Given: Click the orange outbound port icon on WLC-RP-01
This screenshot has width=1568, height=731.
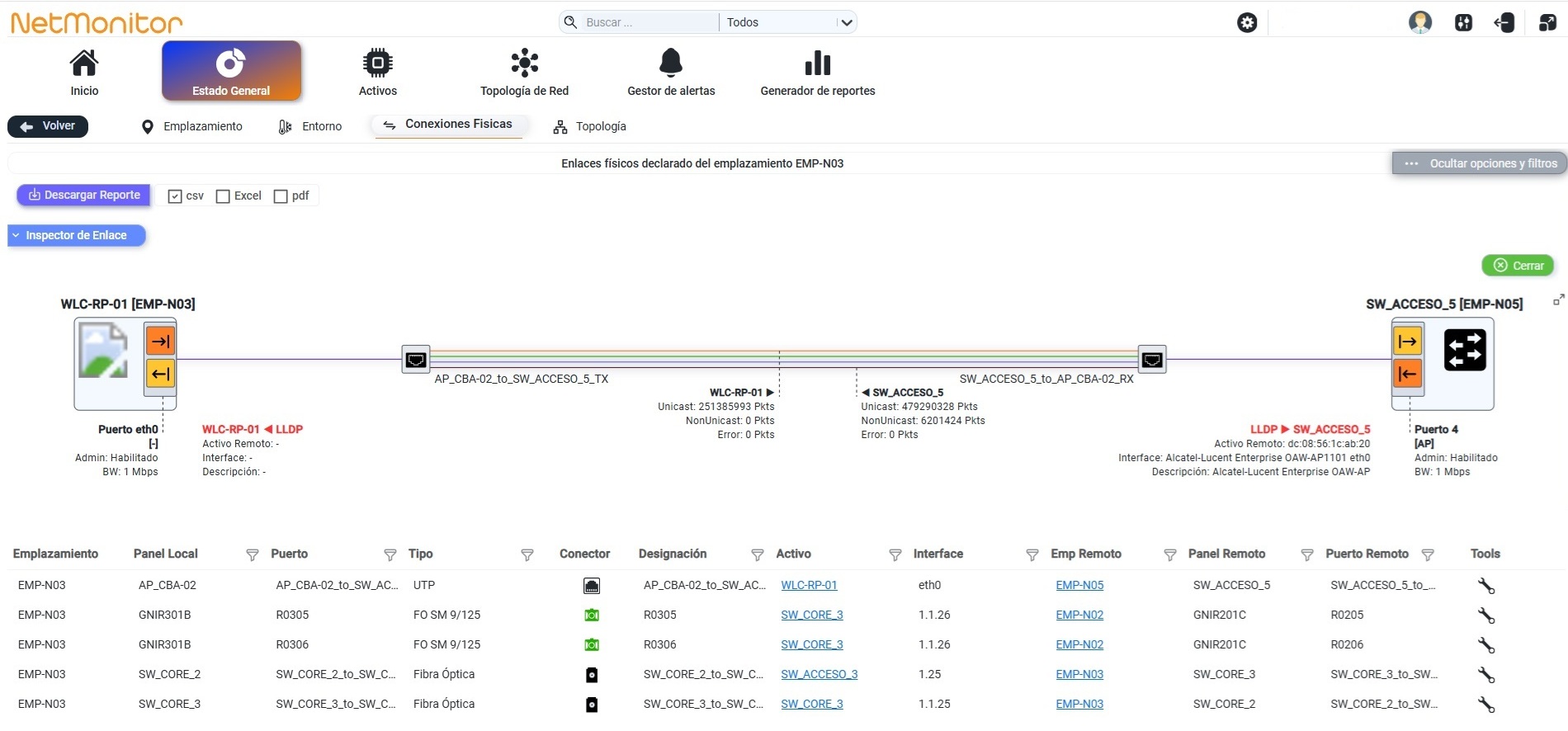Looking at the screenshot, I should coord(160,342).
